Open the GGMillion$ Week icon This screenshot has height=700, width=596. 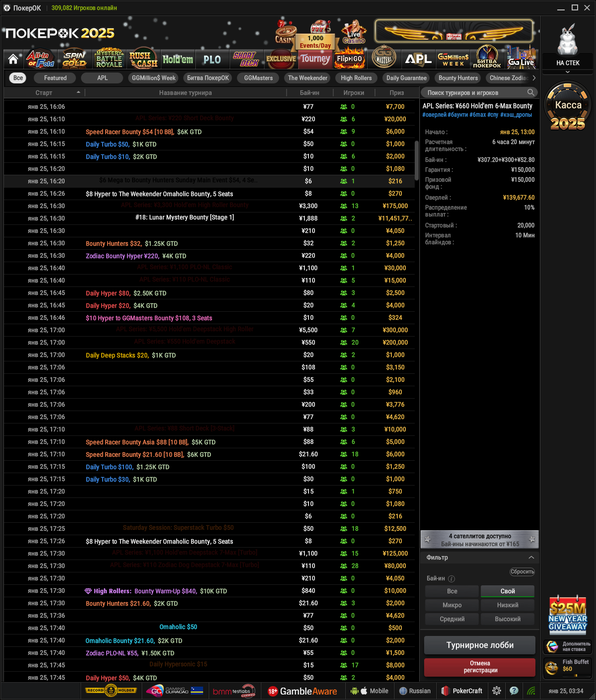tap(453, 59)
